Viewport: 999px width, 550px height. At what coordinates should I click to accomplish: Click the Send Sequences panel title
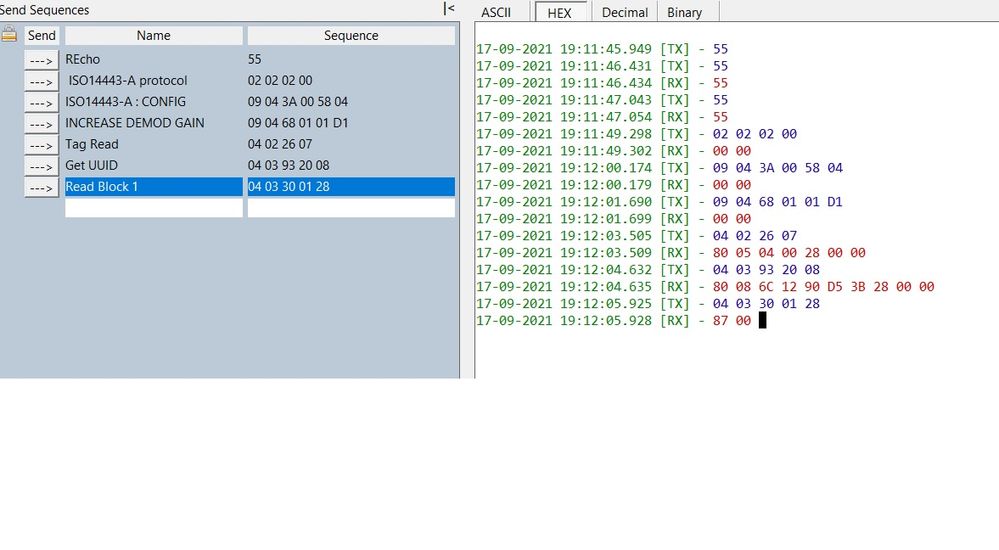(x=44, y=10)
